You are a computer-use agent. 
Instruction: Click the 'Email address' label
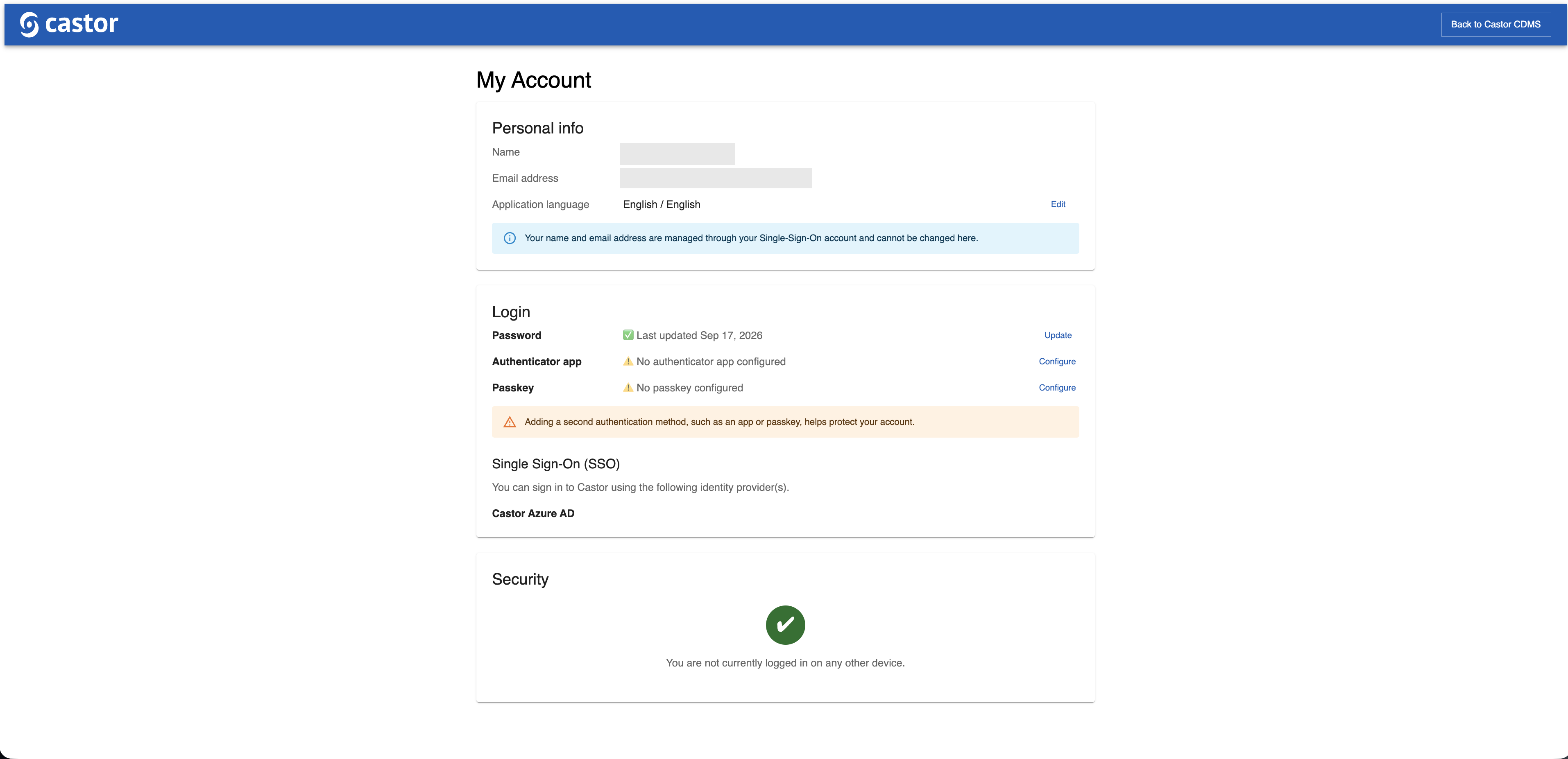coord(525,178)
